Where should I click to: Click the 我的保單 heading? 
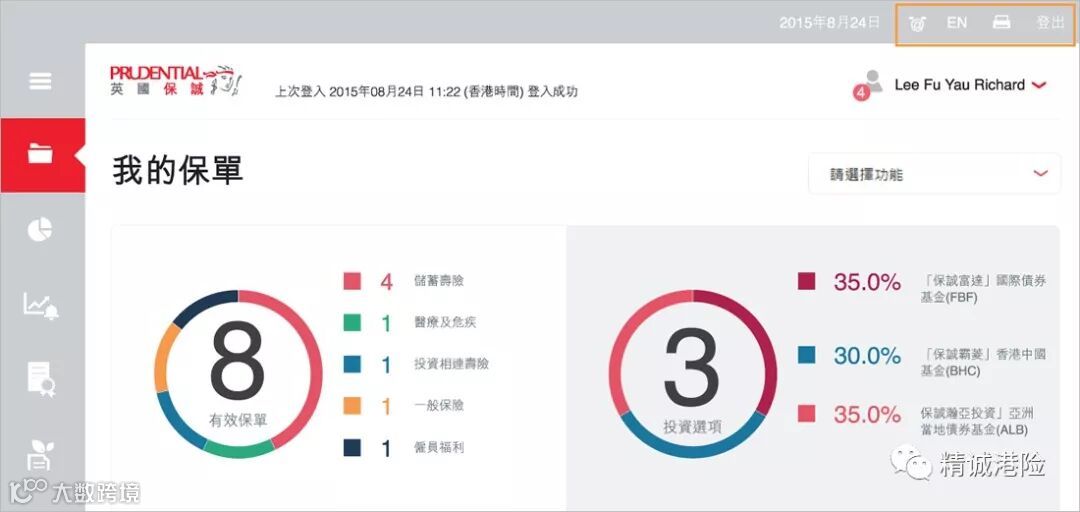(178, 170)
